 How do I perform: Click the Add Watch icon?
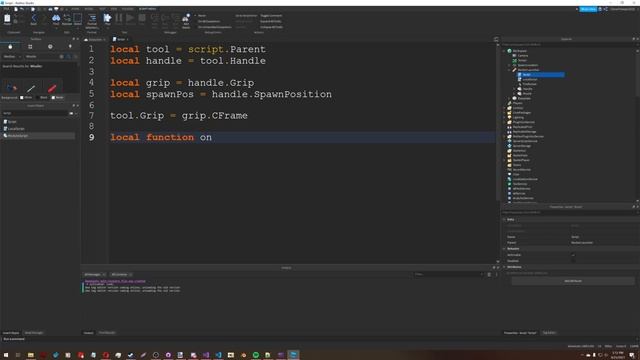[186, 18]
